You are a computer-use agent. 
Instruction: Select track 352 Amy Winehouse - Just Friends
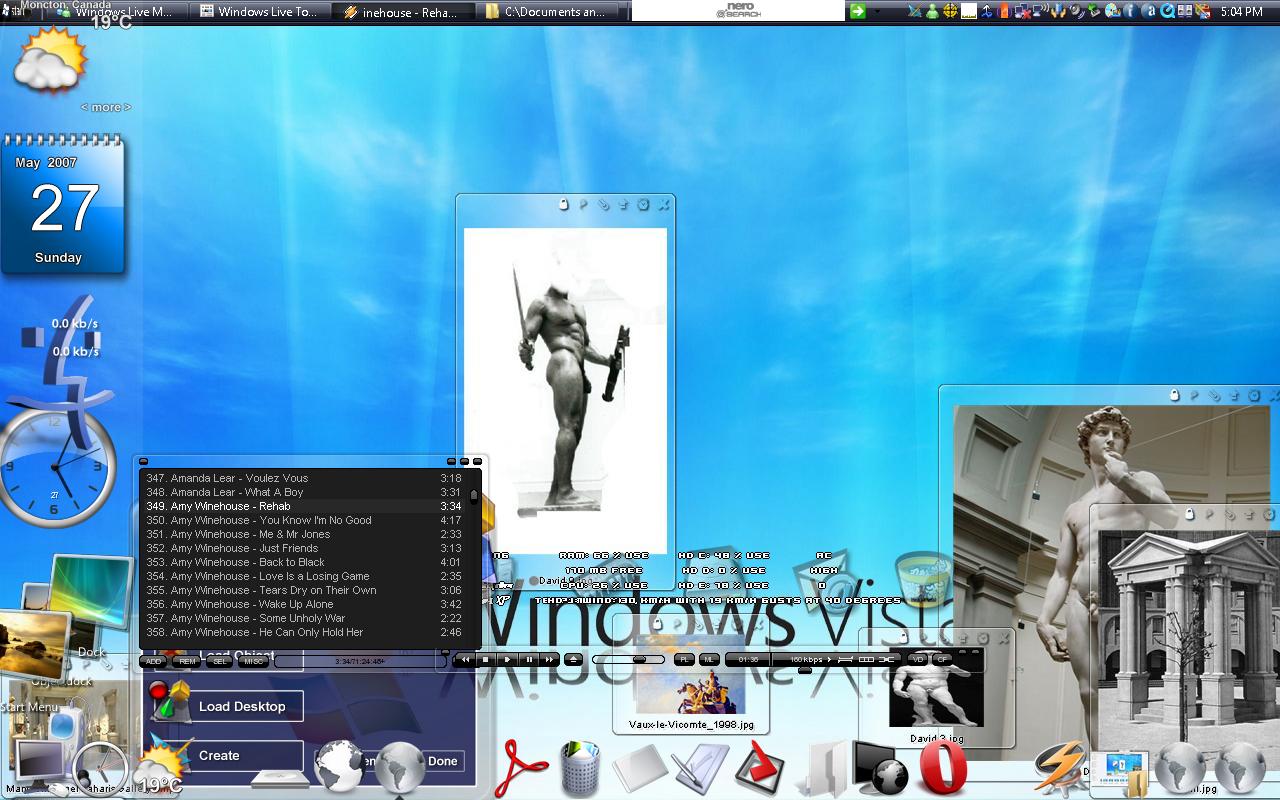point(304,548)
